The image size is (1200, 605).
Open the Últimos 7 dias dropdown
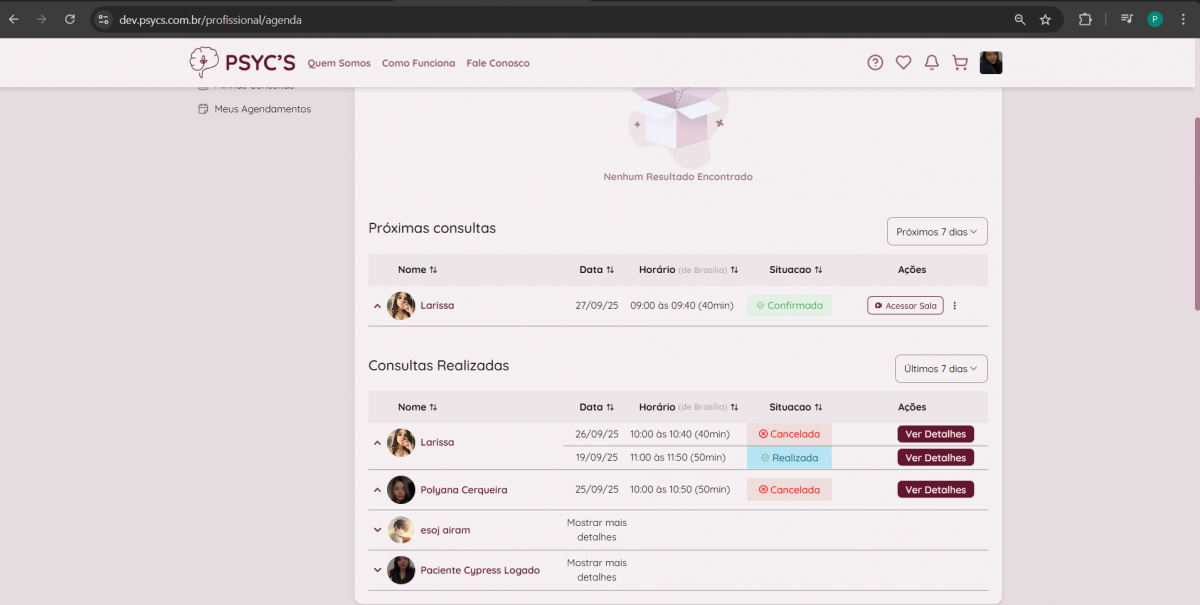coord(941,369)
